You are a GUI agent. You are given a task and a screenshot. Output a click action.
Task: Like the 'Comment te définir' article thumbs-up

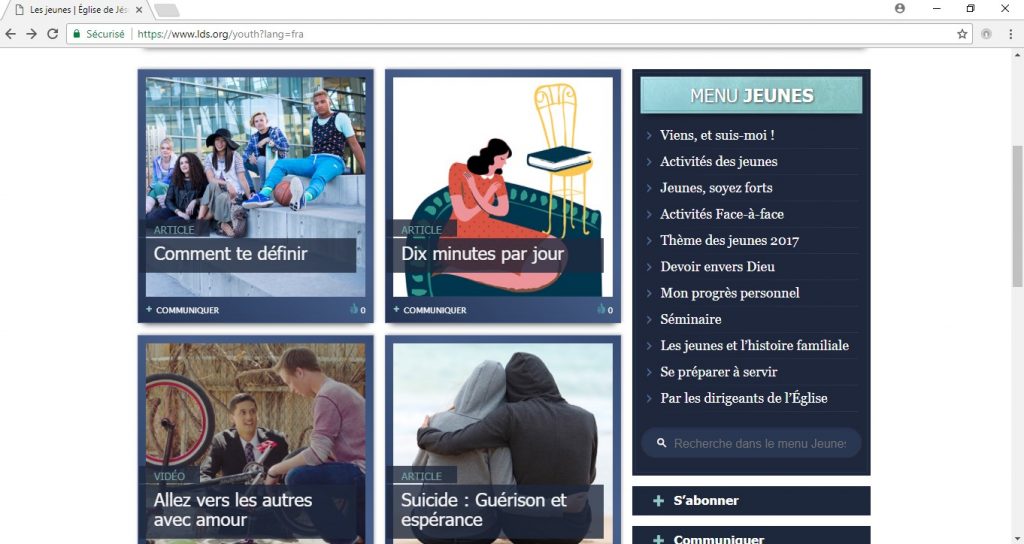354,310
